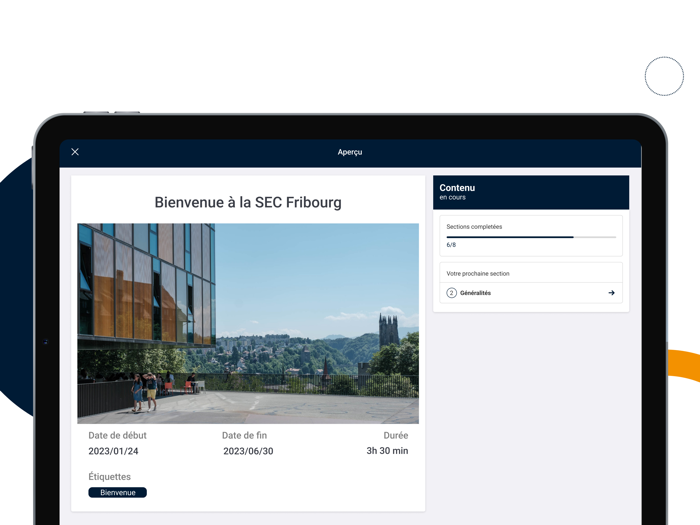Screen dimensions: 700x525
Task: Close the Aperçu preview with the X icon
Action: [75, 152]
